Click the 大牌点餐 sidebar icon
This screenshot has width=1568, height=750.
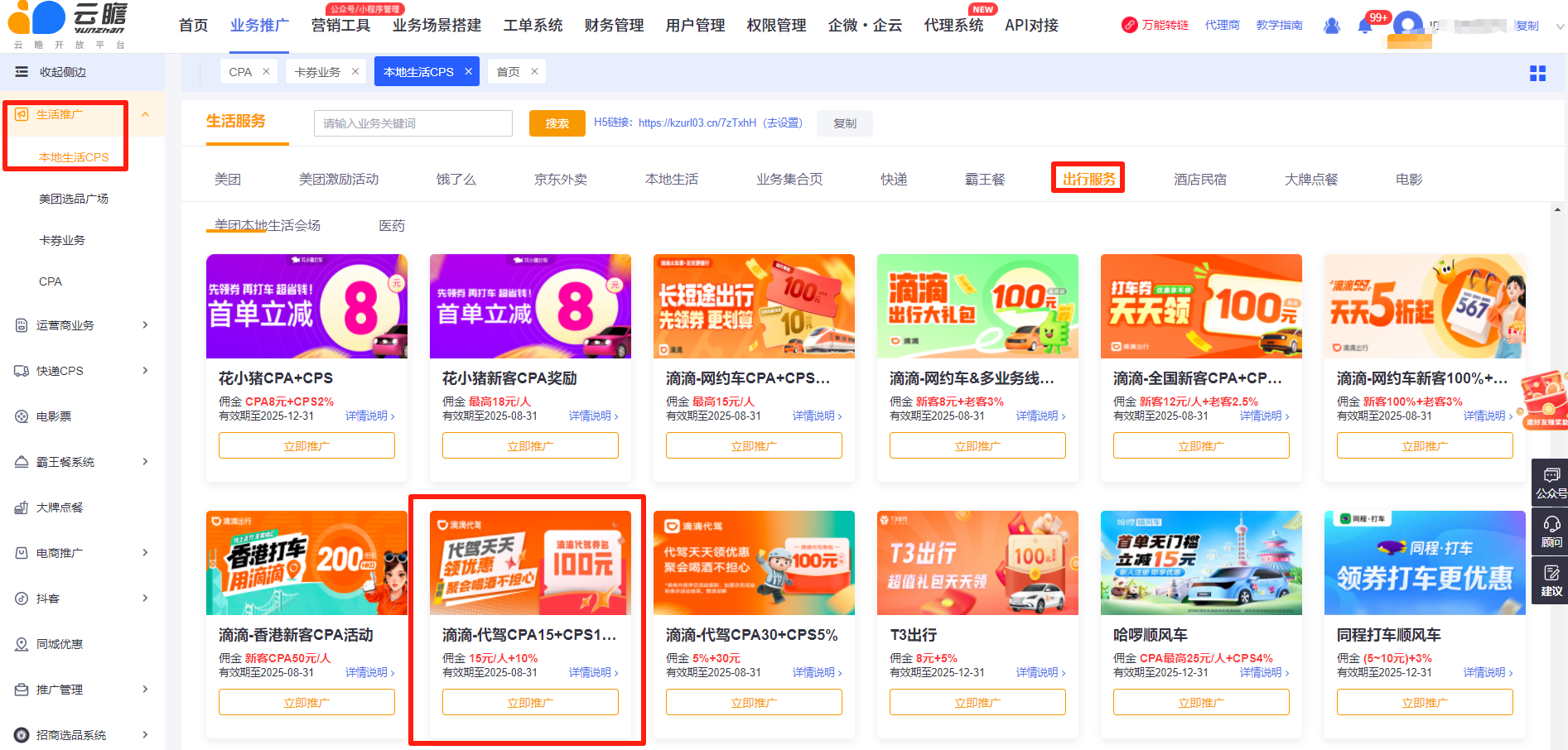tap(22, 507)
